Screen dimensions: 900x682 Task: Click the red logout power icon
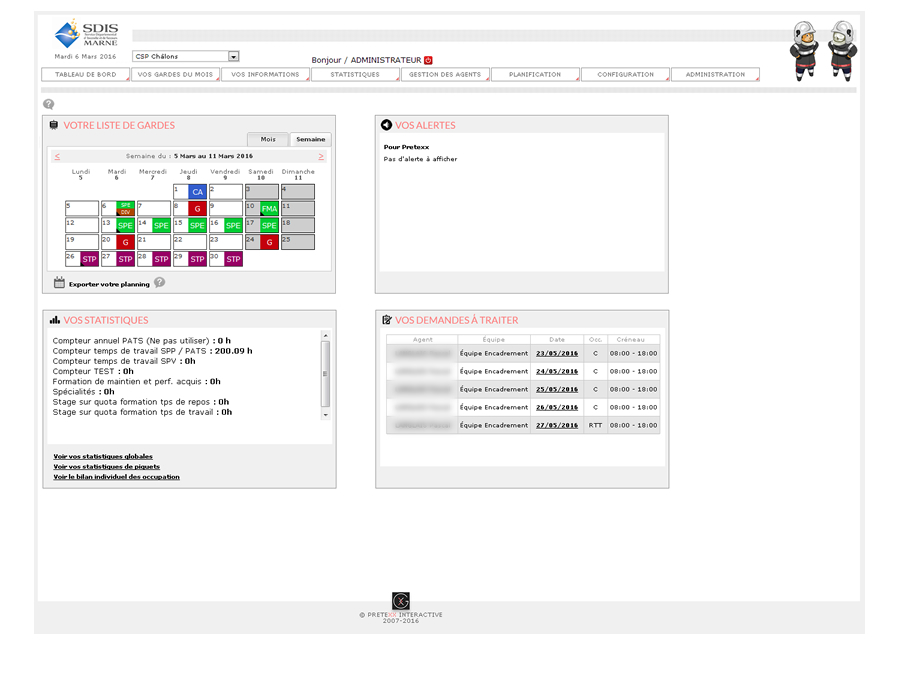coord(428,60)
